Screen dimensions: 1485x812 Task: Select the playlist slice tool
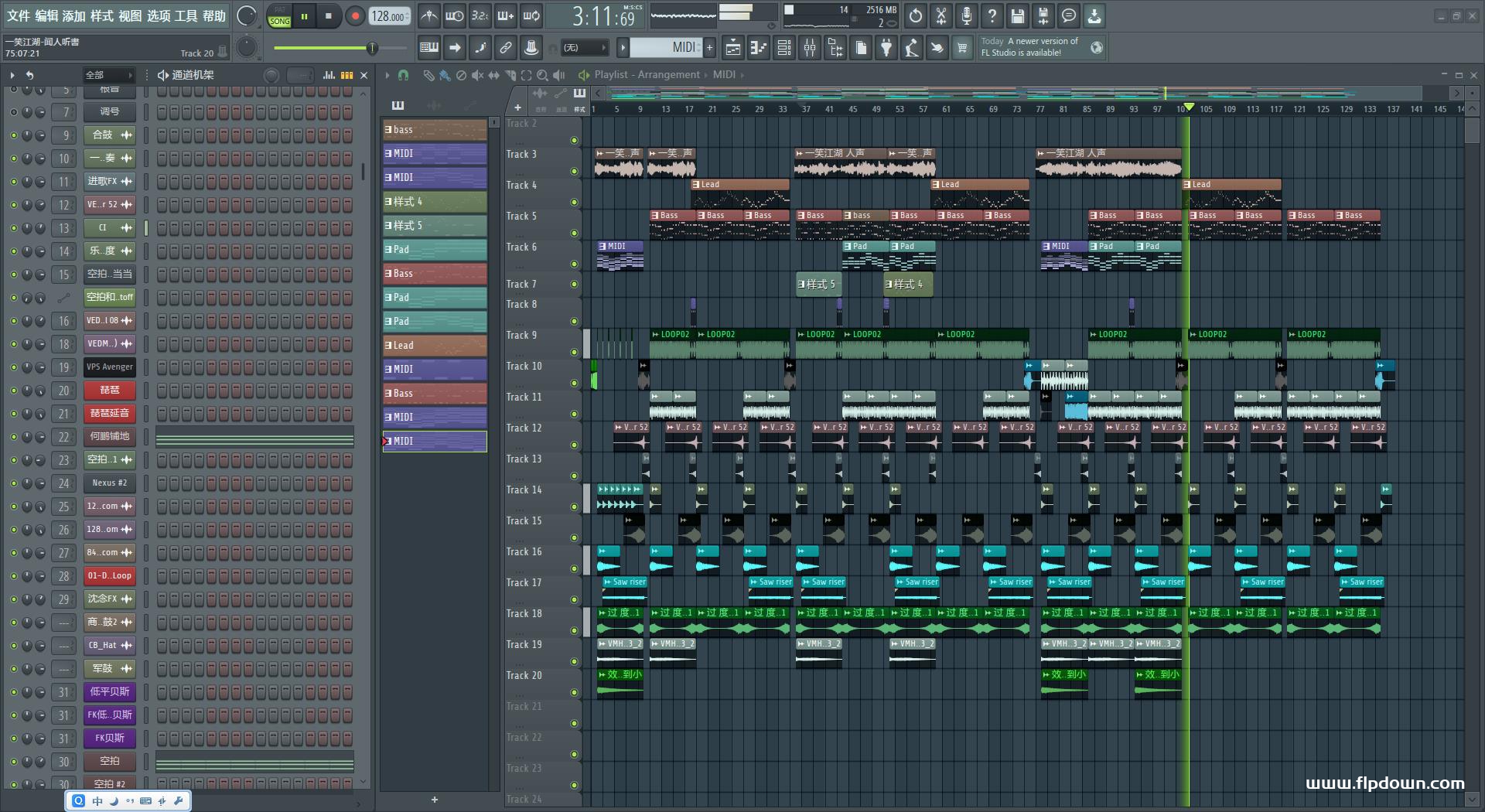click(x=510, y=75)
